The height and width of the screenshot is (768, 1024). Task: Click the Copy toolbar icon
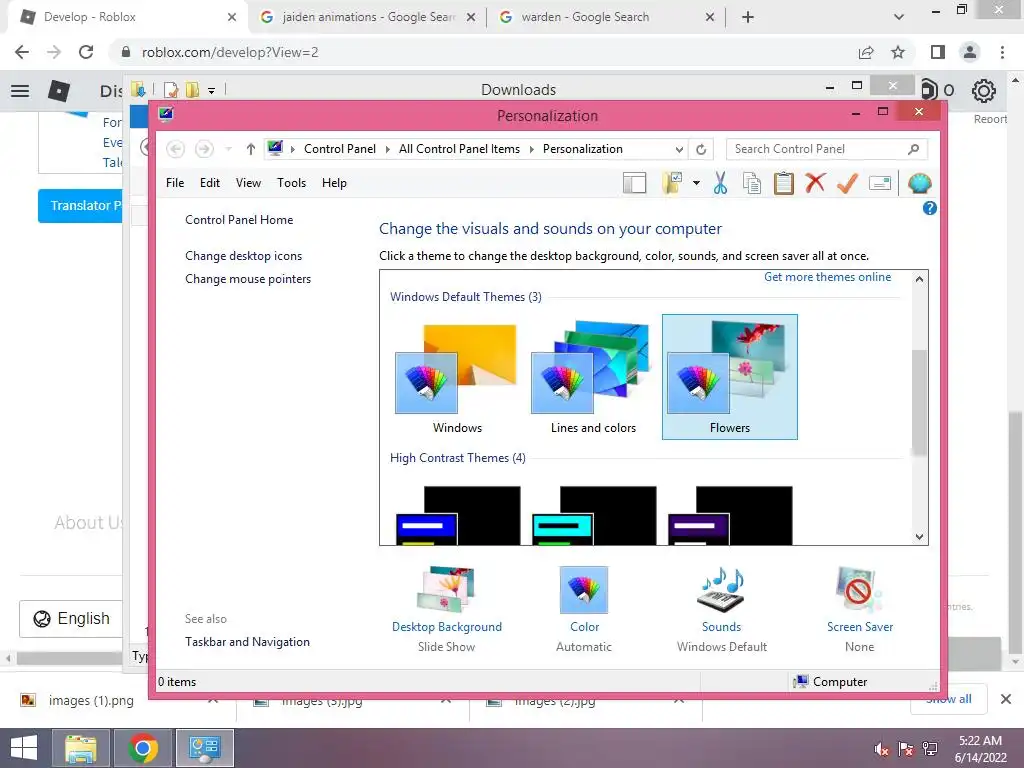pyautogui.click(x=752, y=184)
